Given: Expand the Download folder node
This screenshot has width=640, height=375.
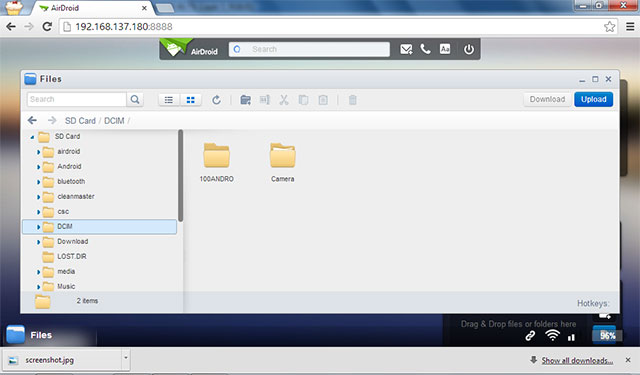Looking at the screenshot, I should (38, 242).
